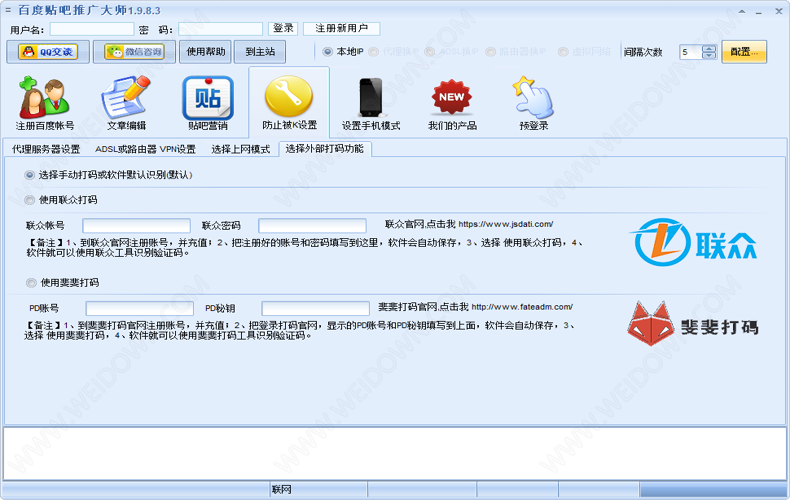Select the 路由器换IP radio button

(x=491, y=51)
